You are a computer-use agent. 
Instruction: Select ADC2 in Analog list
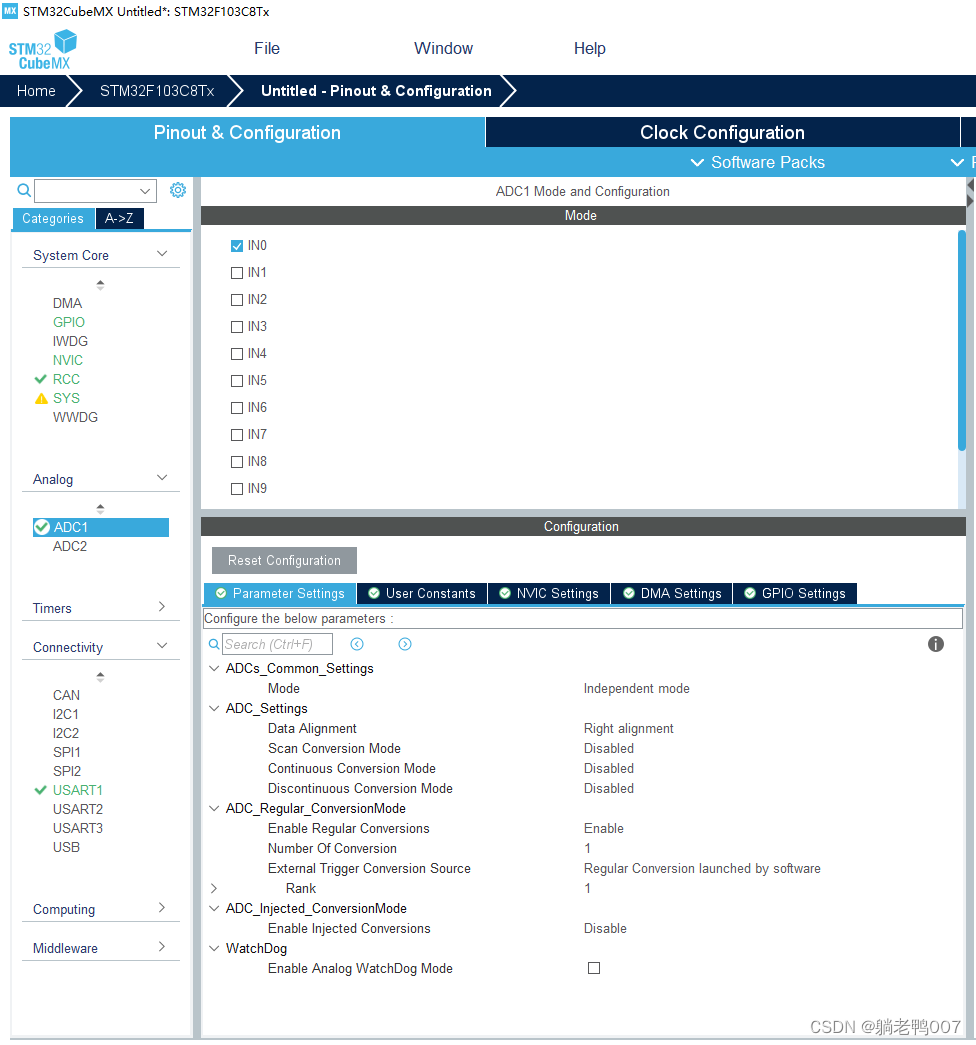(70, 546)
